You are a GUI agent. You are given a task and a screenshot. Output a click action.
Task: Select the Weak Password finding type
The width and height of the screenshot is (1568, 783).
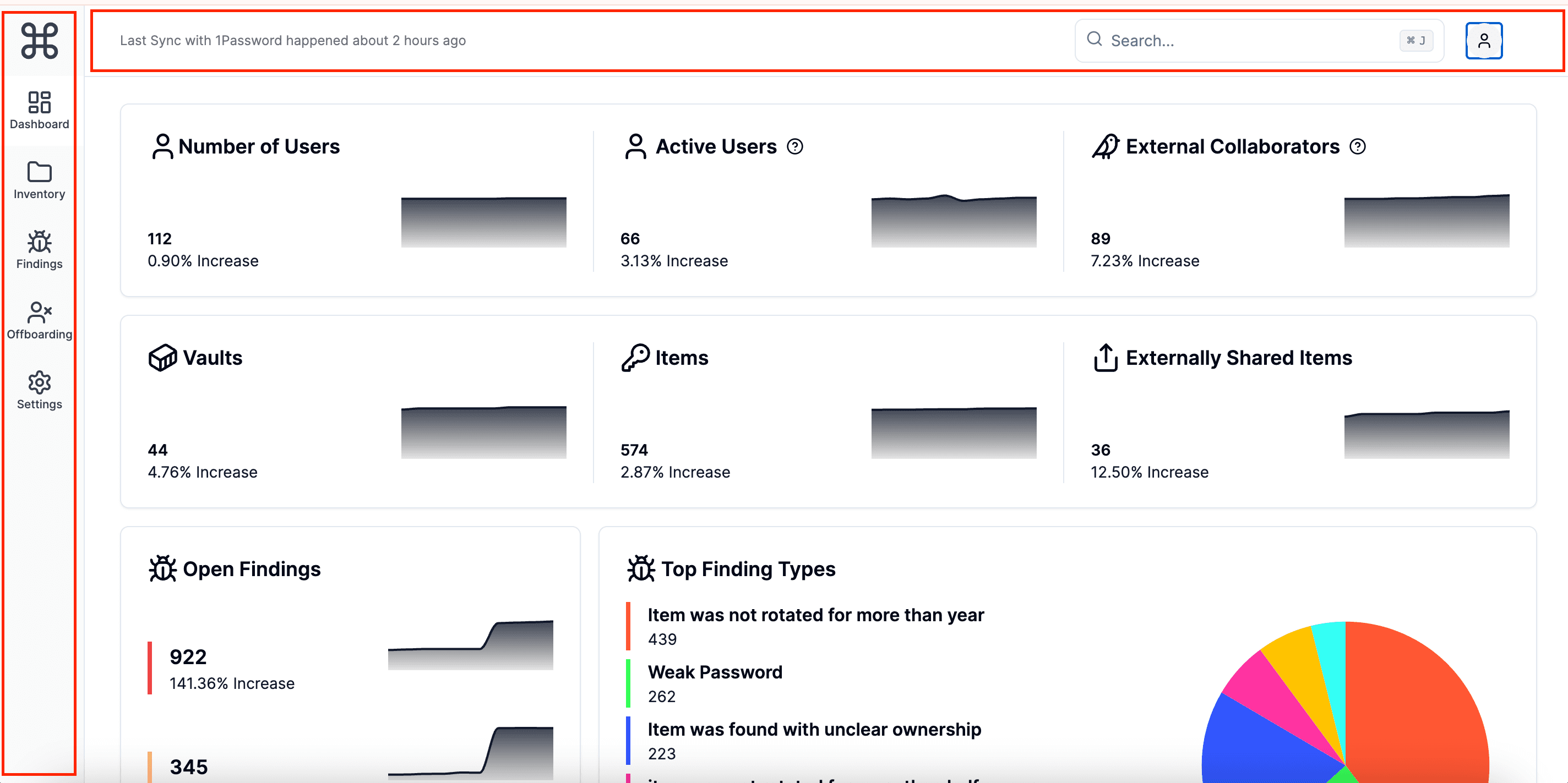click(715, 672)
